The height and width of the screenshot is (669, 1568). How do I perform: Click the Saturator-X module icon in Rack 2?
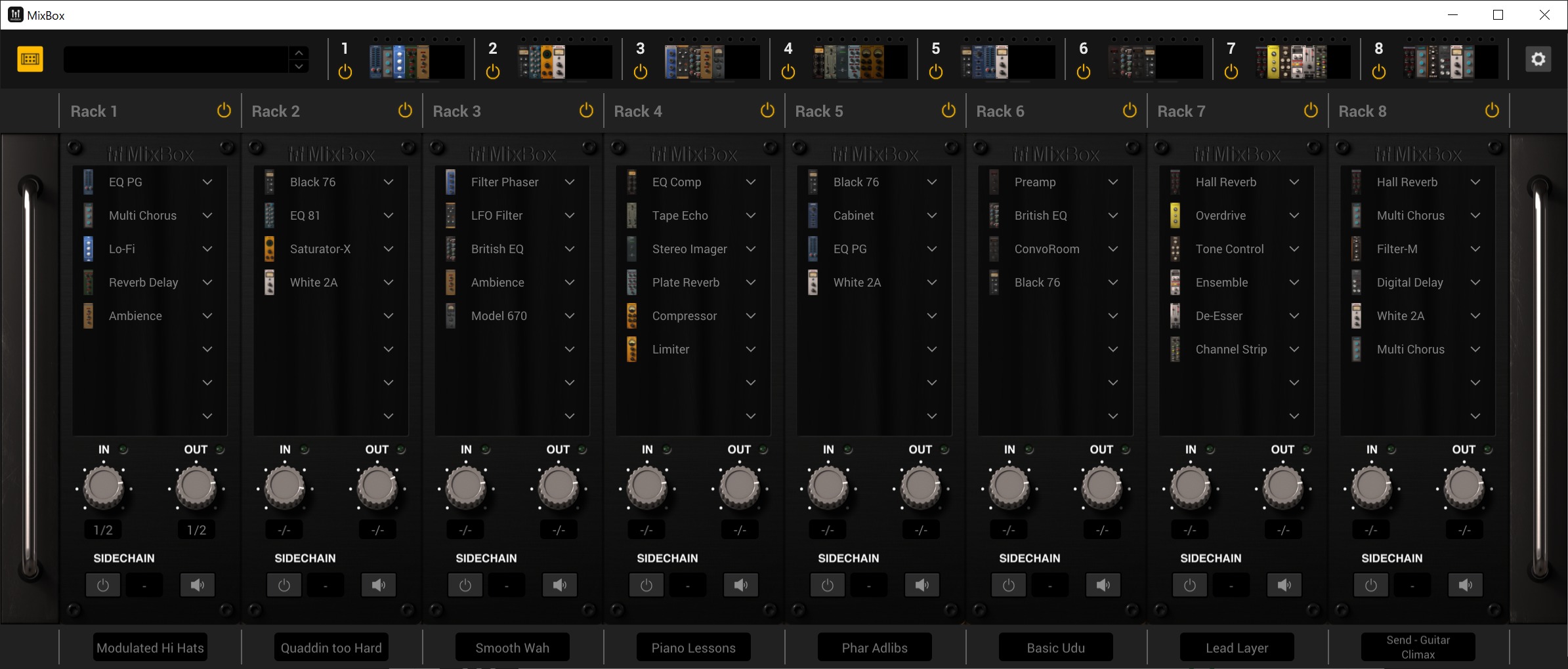pos(269,249)
